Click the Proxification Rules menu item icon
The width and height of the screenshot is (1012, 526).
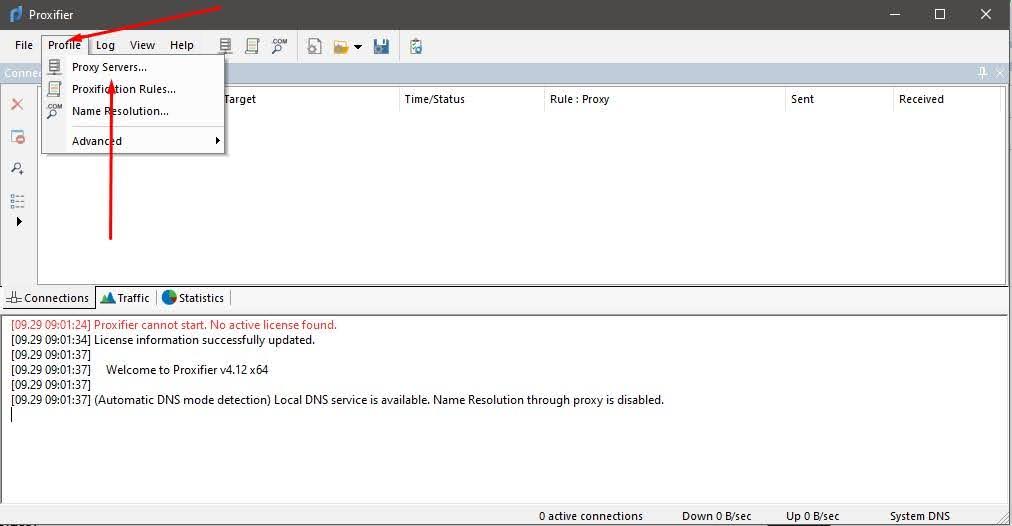[54, 88]
